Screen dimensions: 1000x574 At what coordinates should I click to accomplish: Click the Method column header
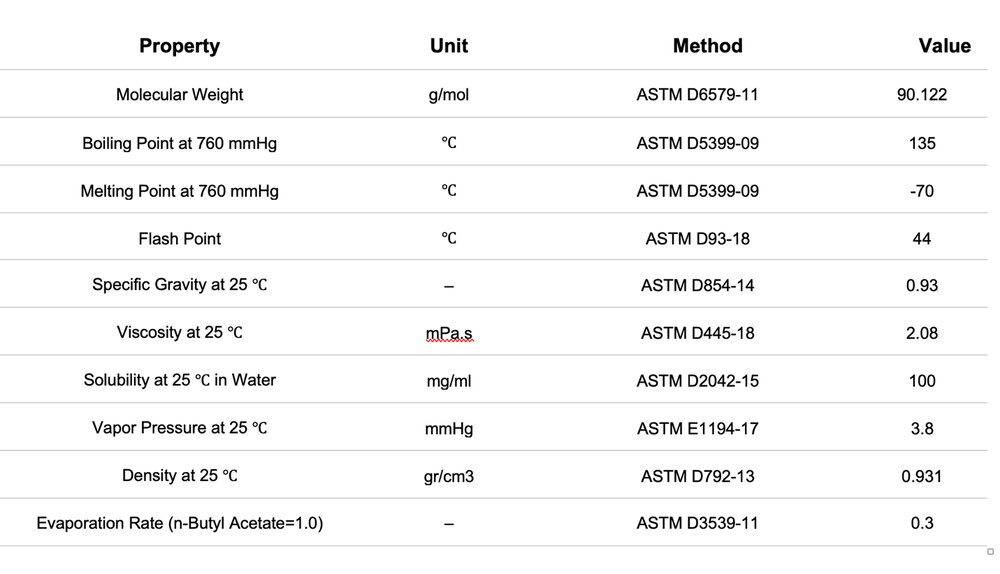[707, 46]
